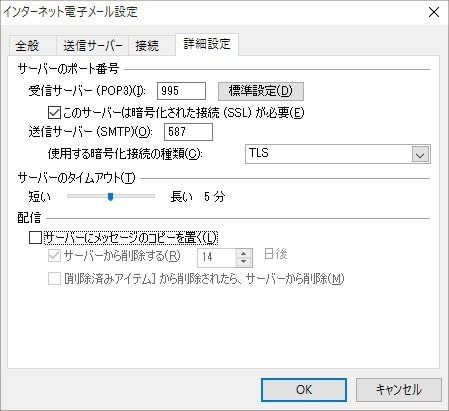Open the encryption type dropdown arrow
This screenshot has height=411, width=449.
(420, 154)
